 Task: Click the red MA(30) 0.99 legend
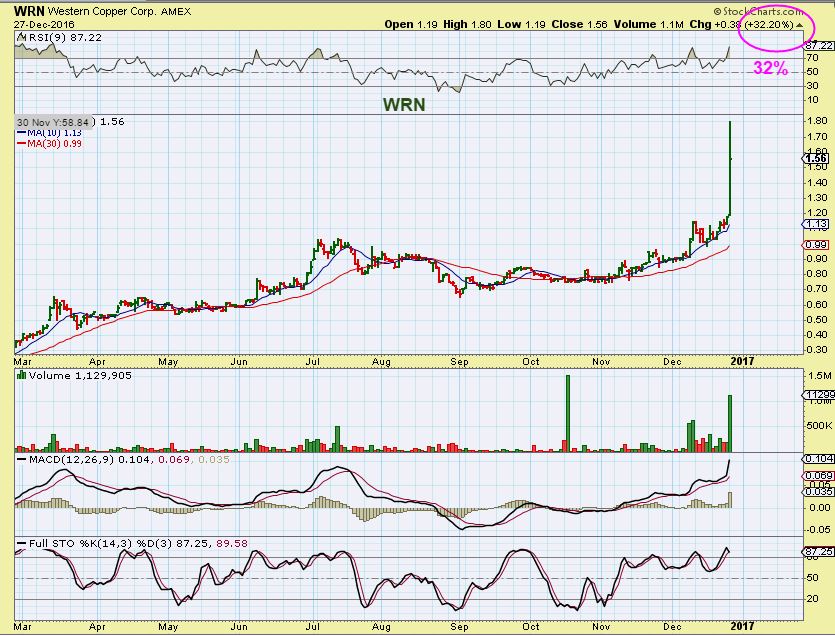pyautogui.click(x=50, y=143)
